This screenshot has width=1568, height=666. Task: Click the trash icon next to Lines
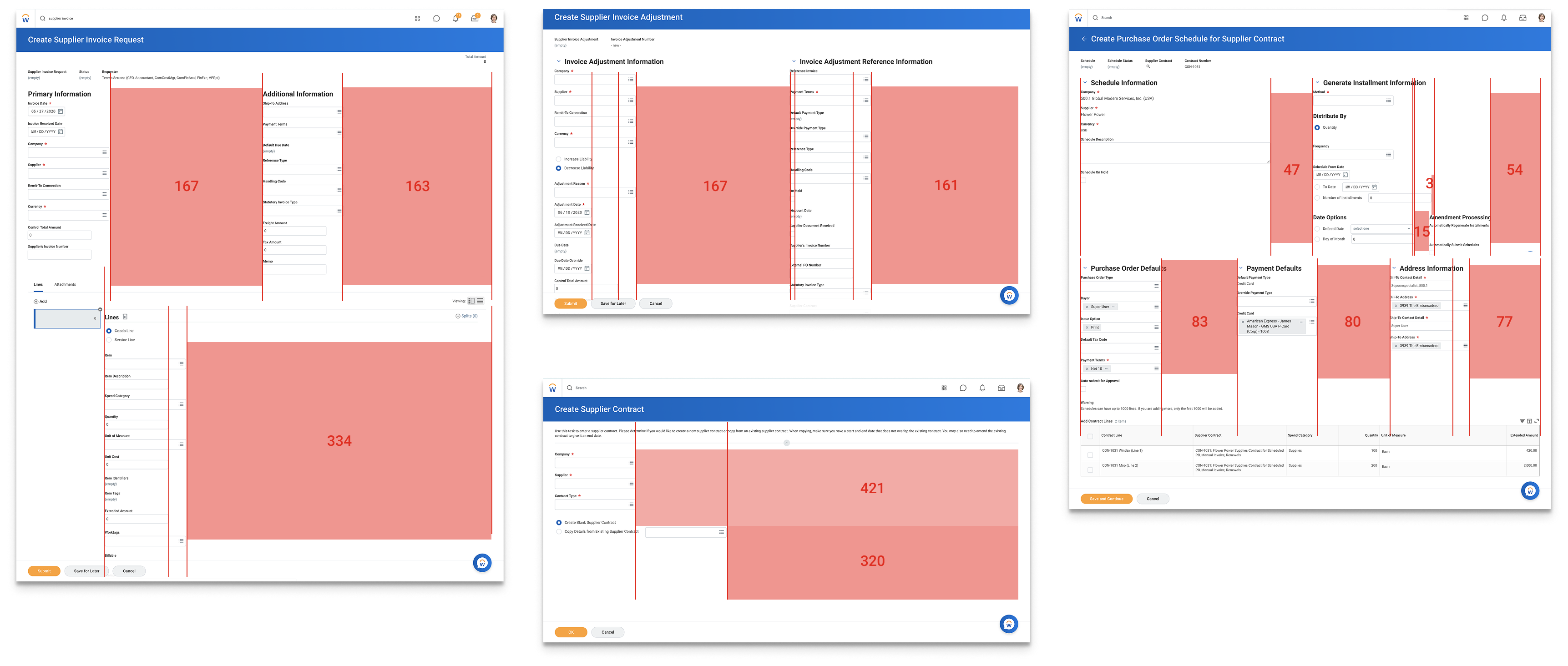(125, 317)
